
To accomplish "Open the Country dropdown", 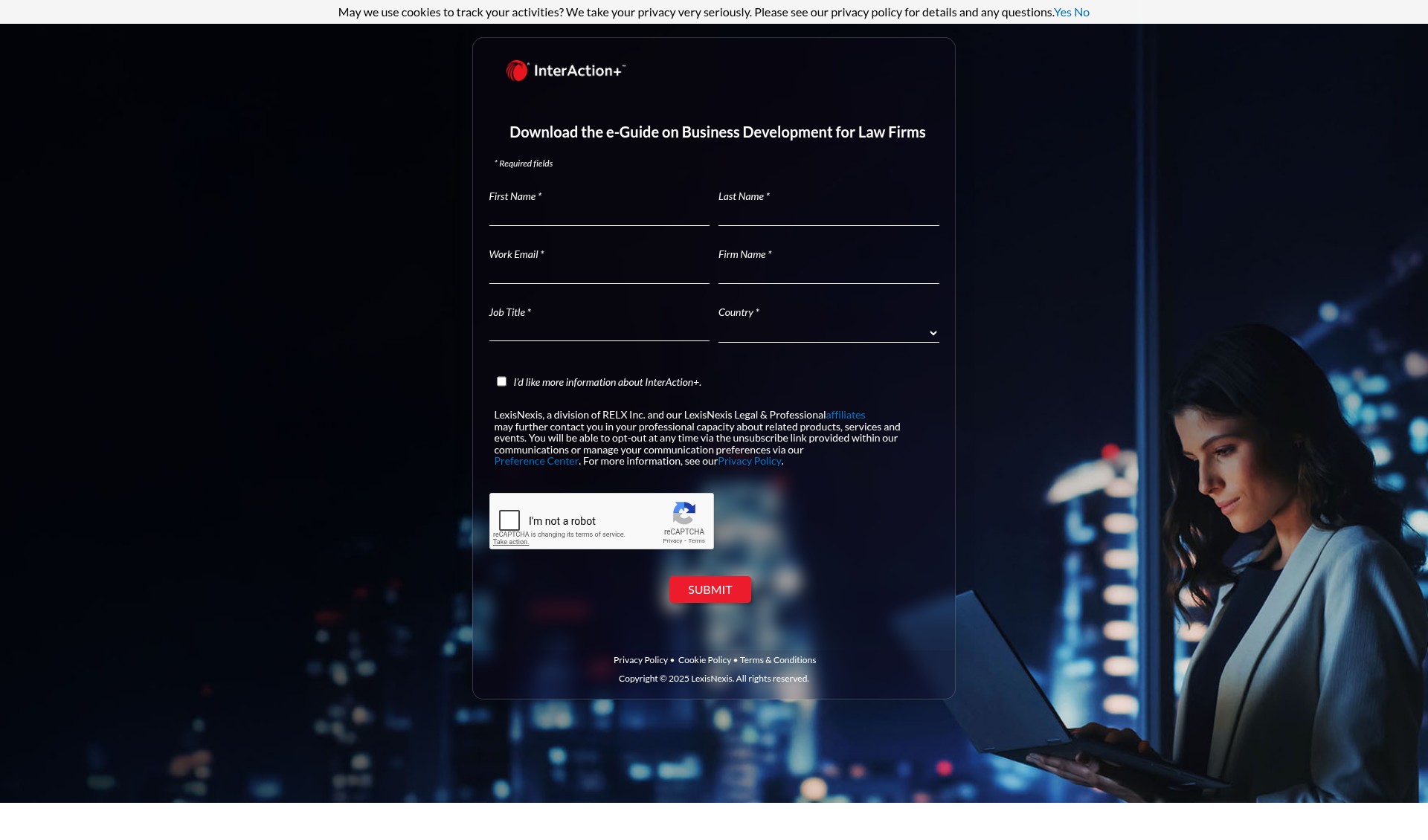I will pos(829,333).
